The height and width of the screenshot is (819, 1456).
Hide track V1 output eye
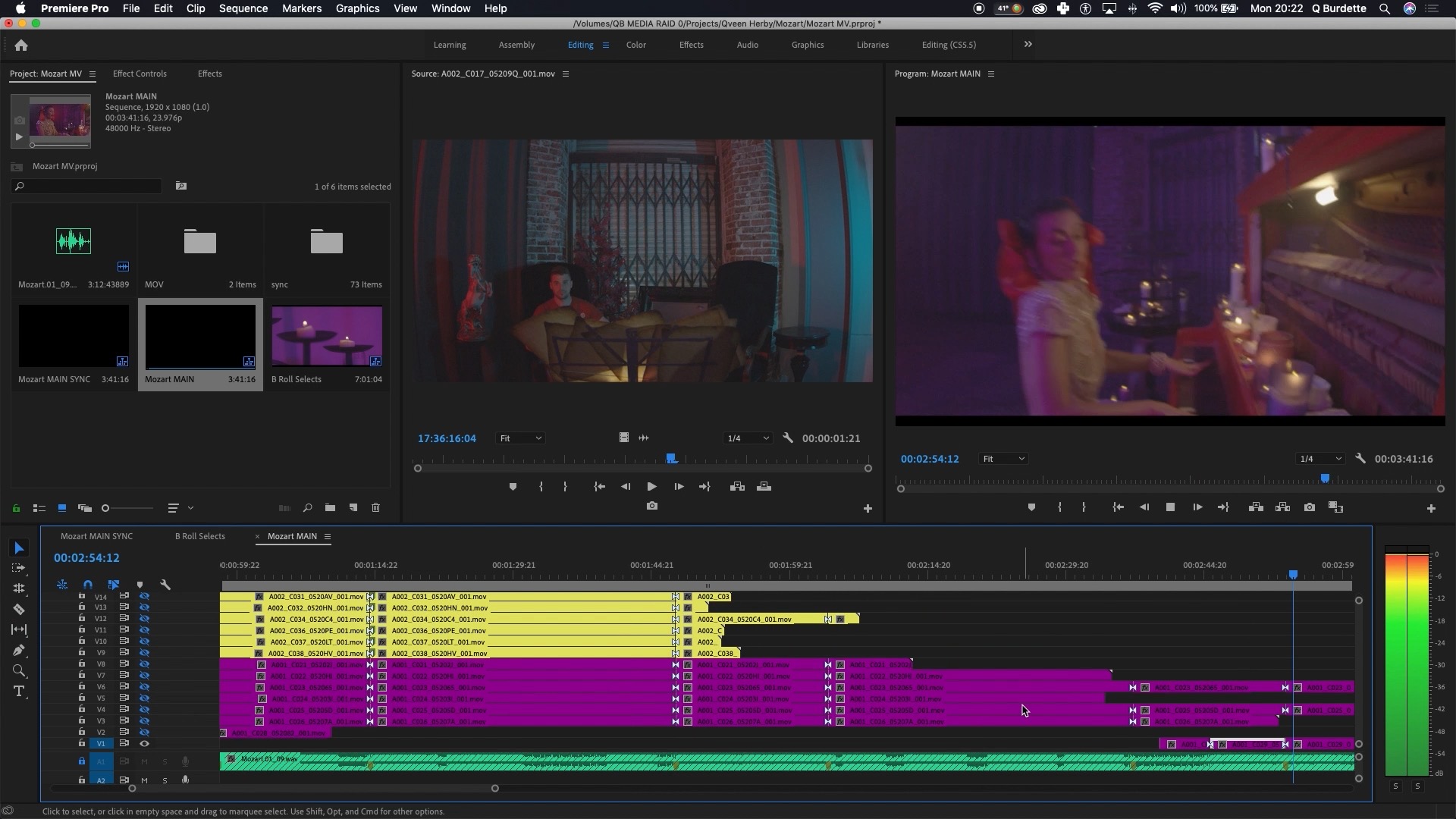coord(144,744)
